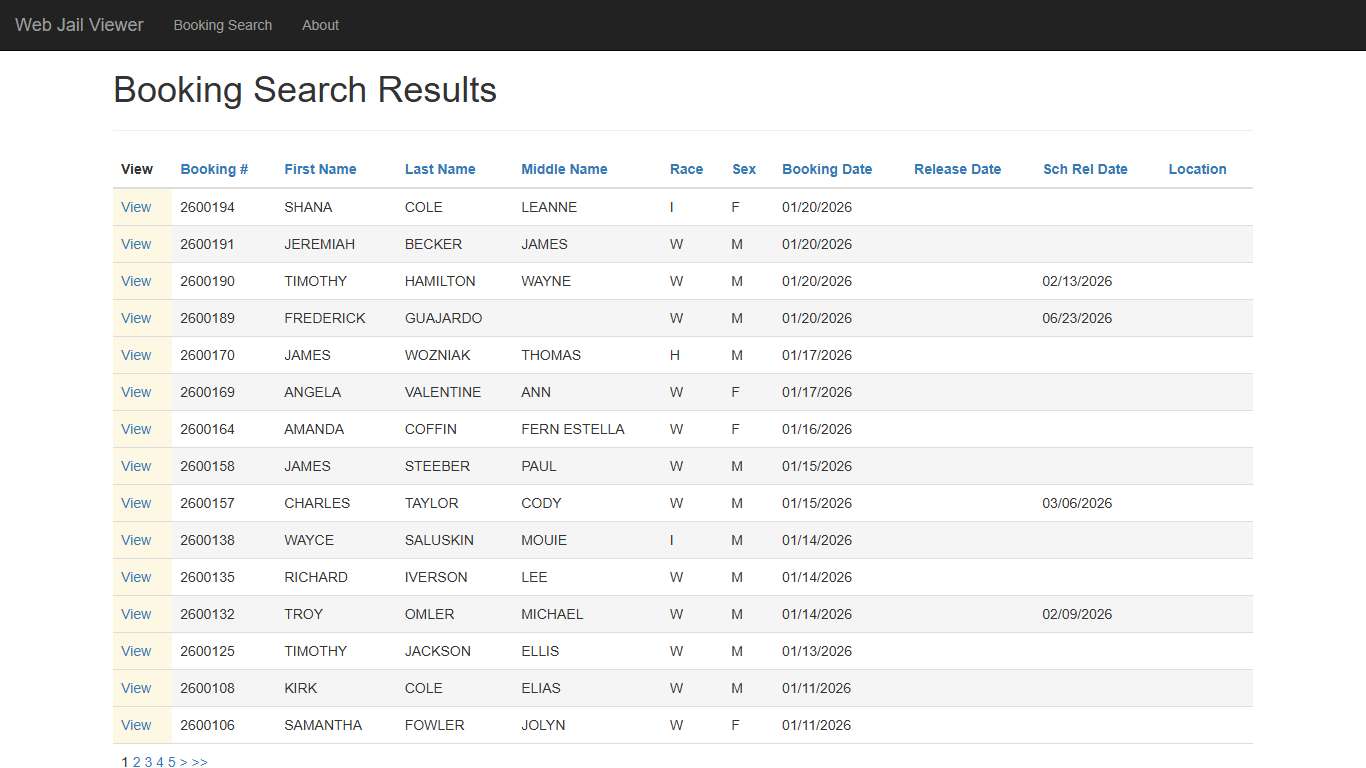View booking details for SAMANTHA FOWLER
Image resolution: width=1366 pixels, height=768 pixels.
tap(136, 725)
